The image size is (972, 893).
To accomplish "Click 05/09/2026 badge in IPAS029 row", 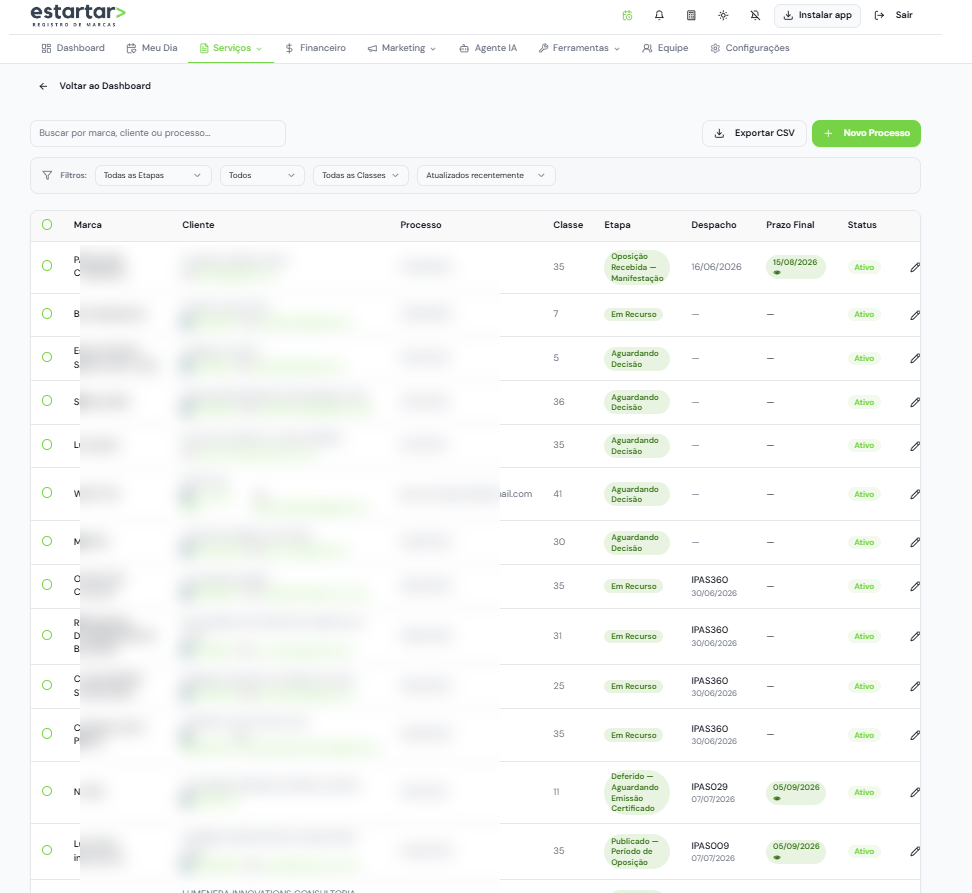I will [796, 792].
